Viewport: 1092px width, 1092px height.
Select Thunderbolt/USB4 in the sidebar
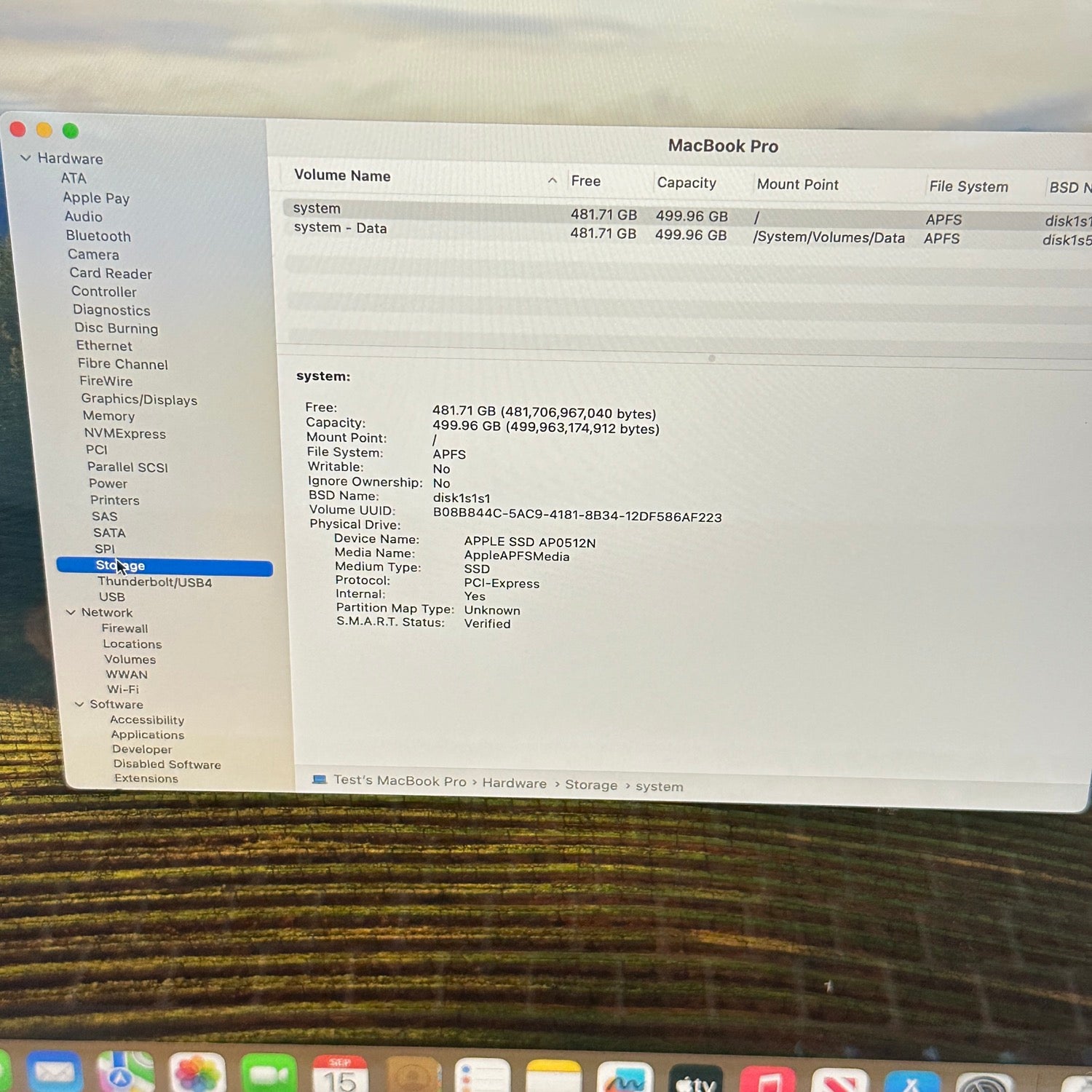pyautogui.click(x=154, y=582)
